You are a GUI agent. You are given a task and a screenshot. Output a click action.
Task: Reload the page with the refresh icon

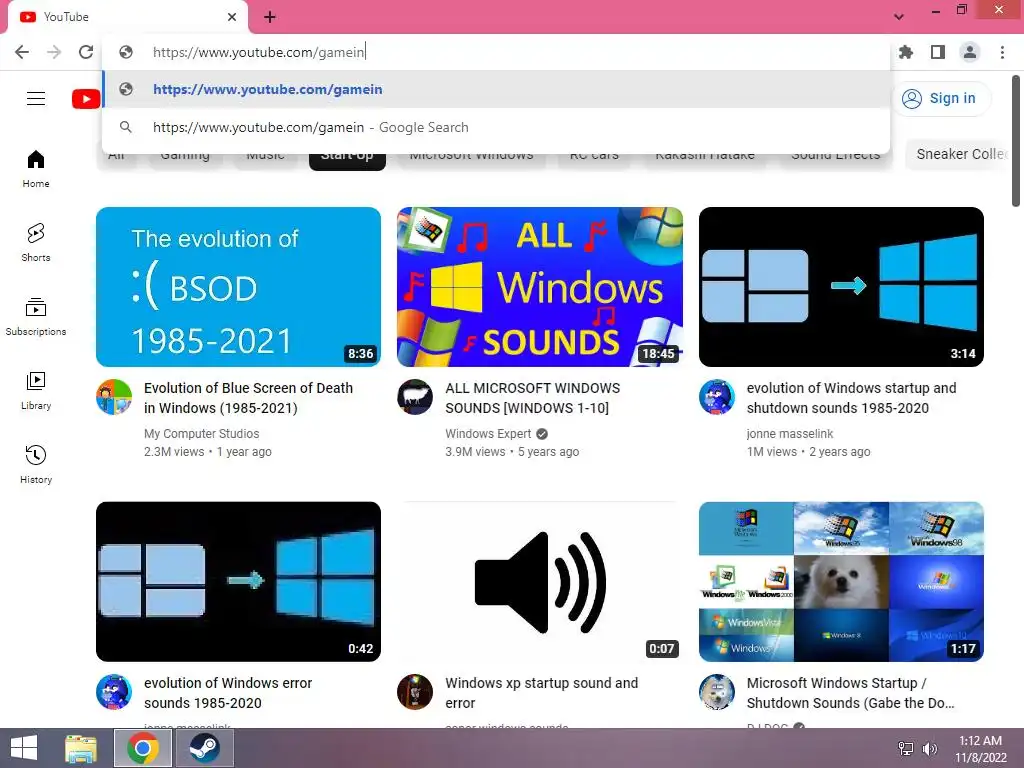click(x=86, y=52)
